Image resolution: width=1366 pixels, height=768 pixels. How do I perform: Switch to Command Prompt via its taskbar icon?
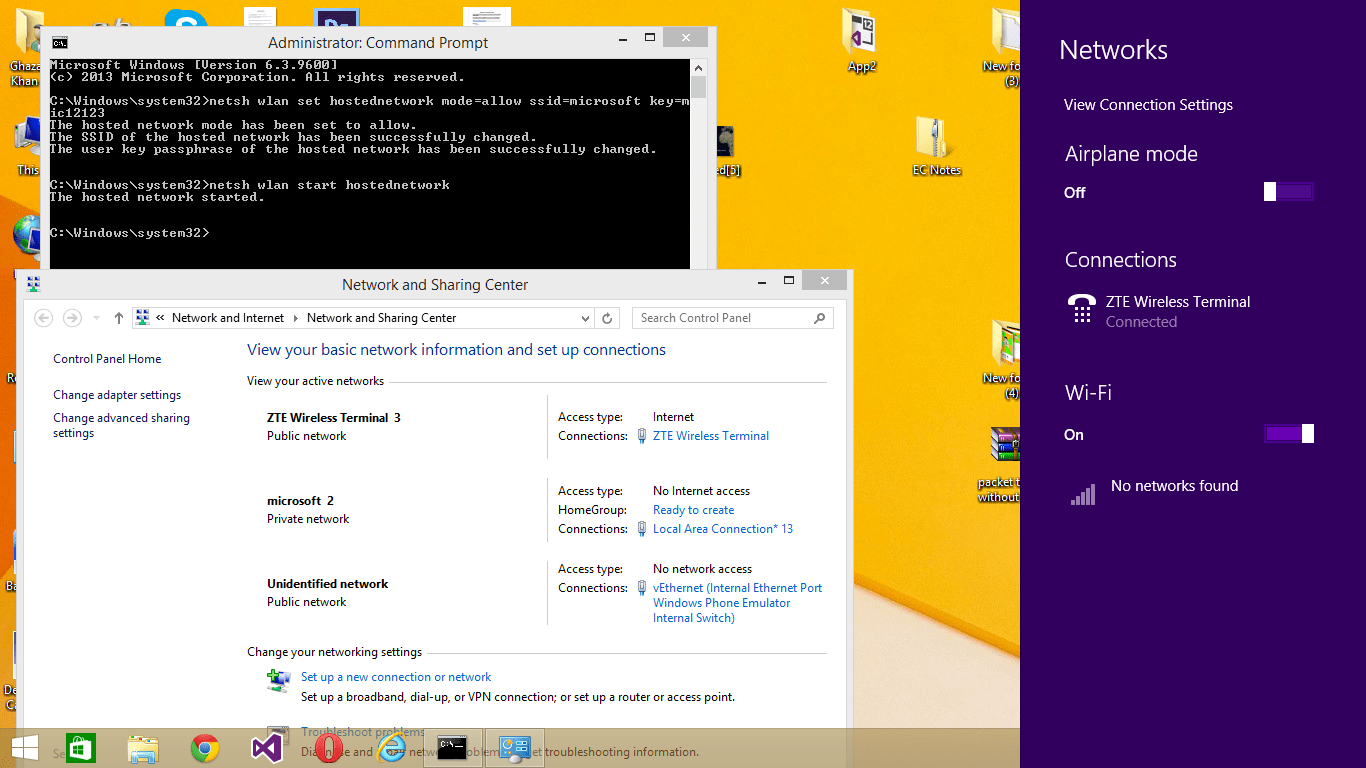coord(452,748)
